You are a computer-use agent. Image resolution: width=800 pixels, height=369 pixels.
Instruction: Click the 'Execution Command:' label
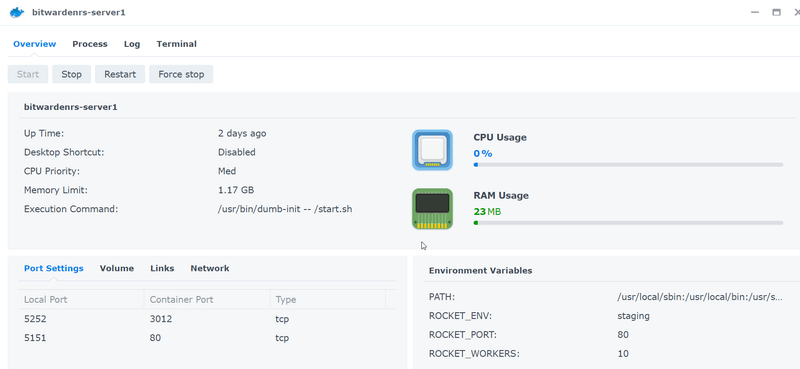tap(71, 209)
